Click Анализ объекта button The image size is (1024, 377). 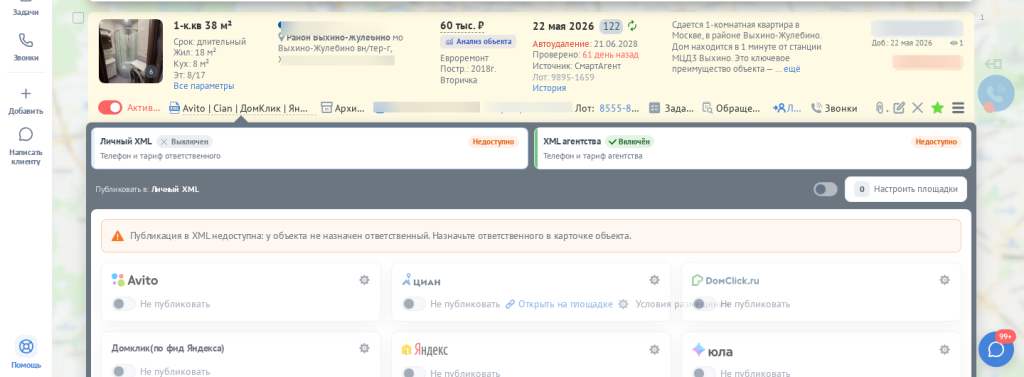coord(478,42)
